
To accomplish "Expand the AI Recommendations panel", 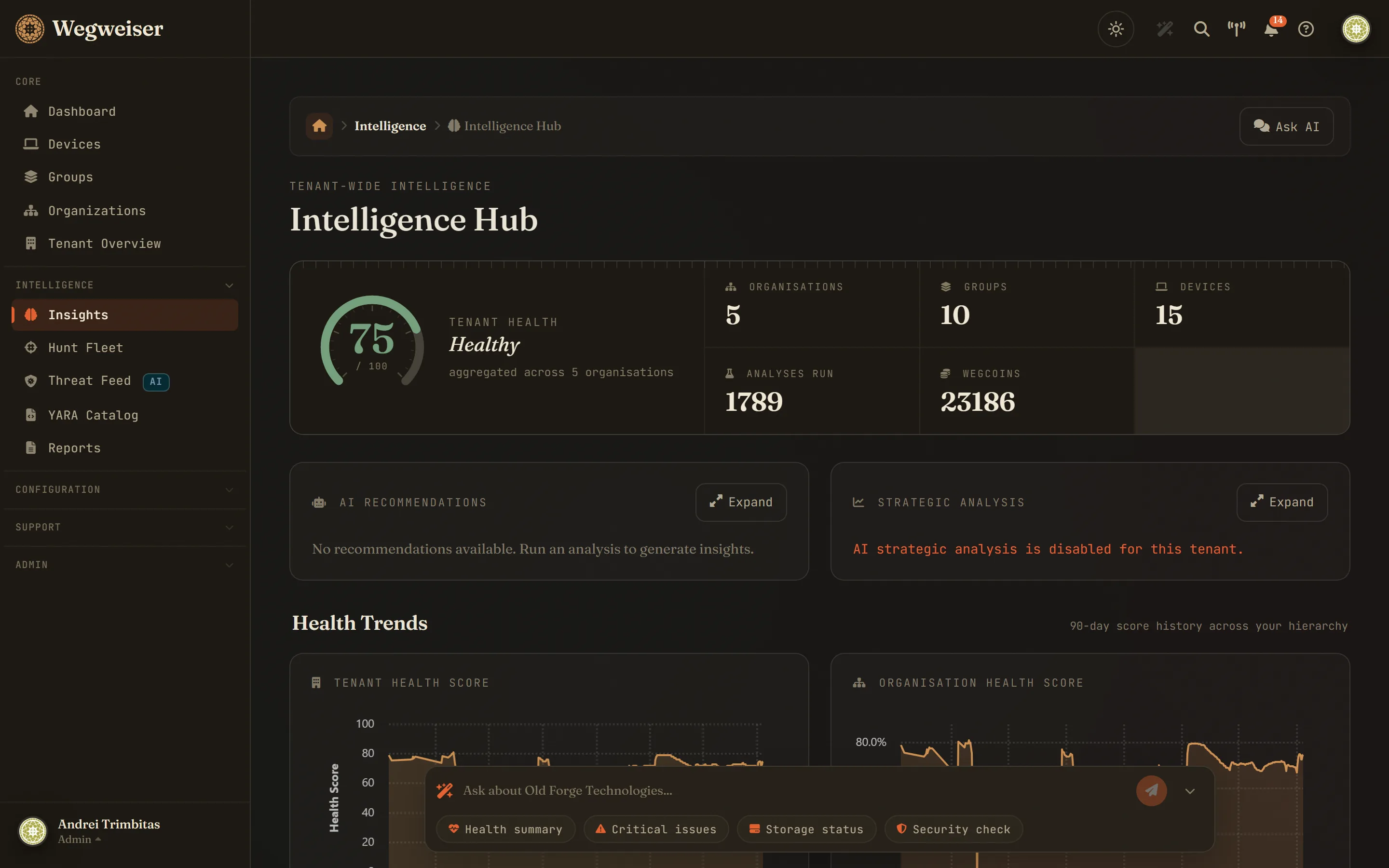I will click(741, 502).
